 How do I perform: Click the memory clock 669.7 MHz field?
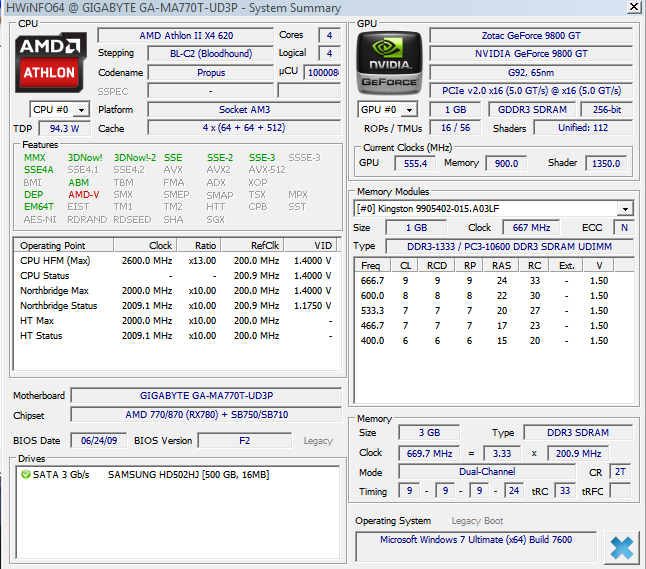point(429,454)
